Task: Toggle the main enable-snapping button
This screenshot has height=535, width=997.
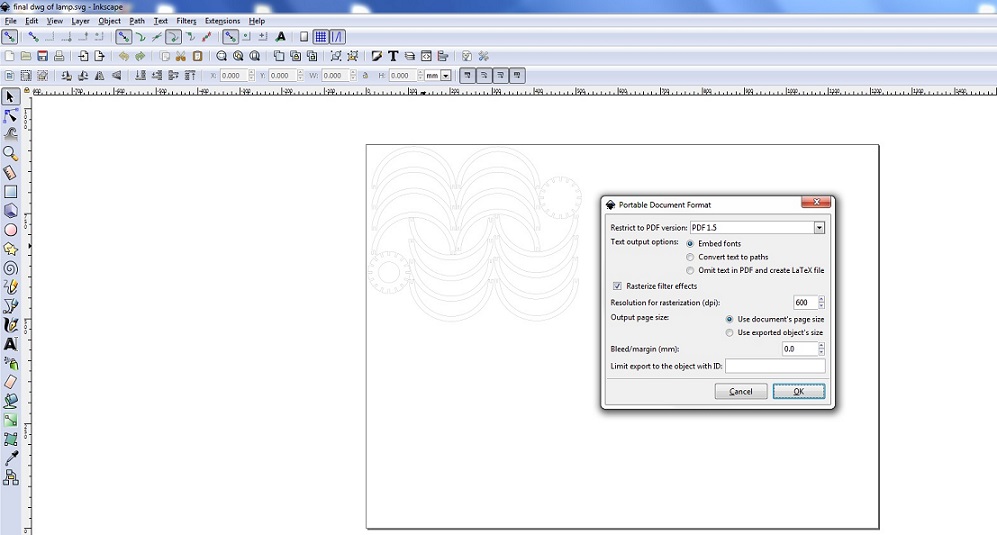Action: pos(10,37)
